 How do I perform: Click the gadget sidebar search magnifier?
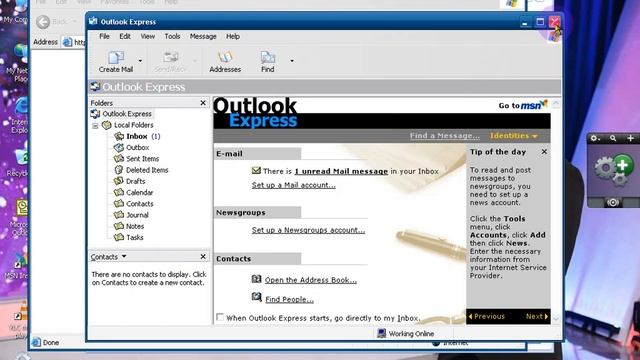click(613, 138)
